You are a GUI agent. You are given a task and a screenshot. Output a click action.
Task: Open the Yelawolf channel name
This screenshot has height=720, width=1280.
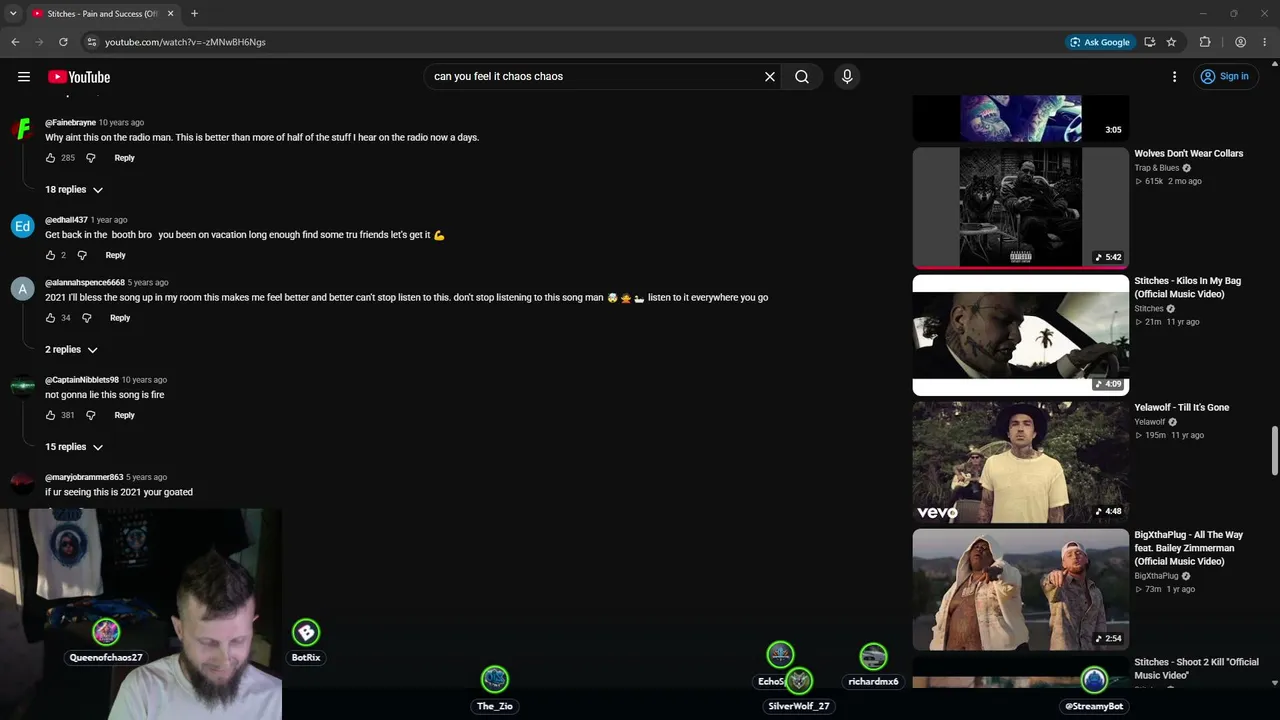tap(1150, 422)
